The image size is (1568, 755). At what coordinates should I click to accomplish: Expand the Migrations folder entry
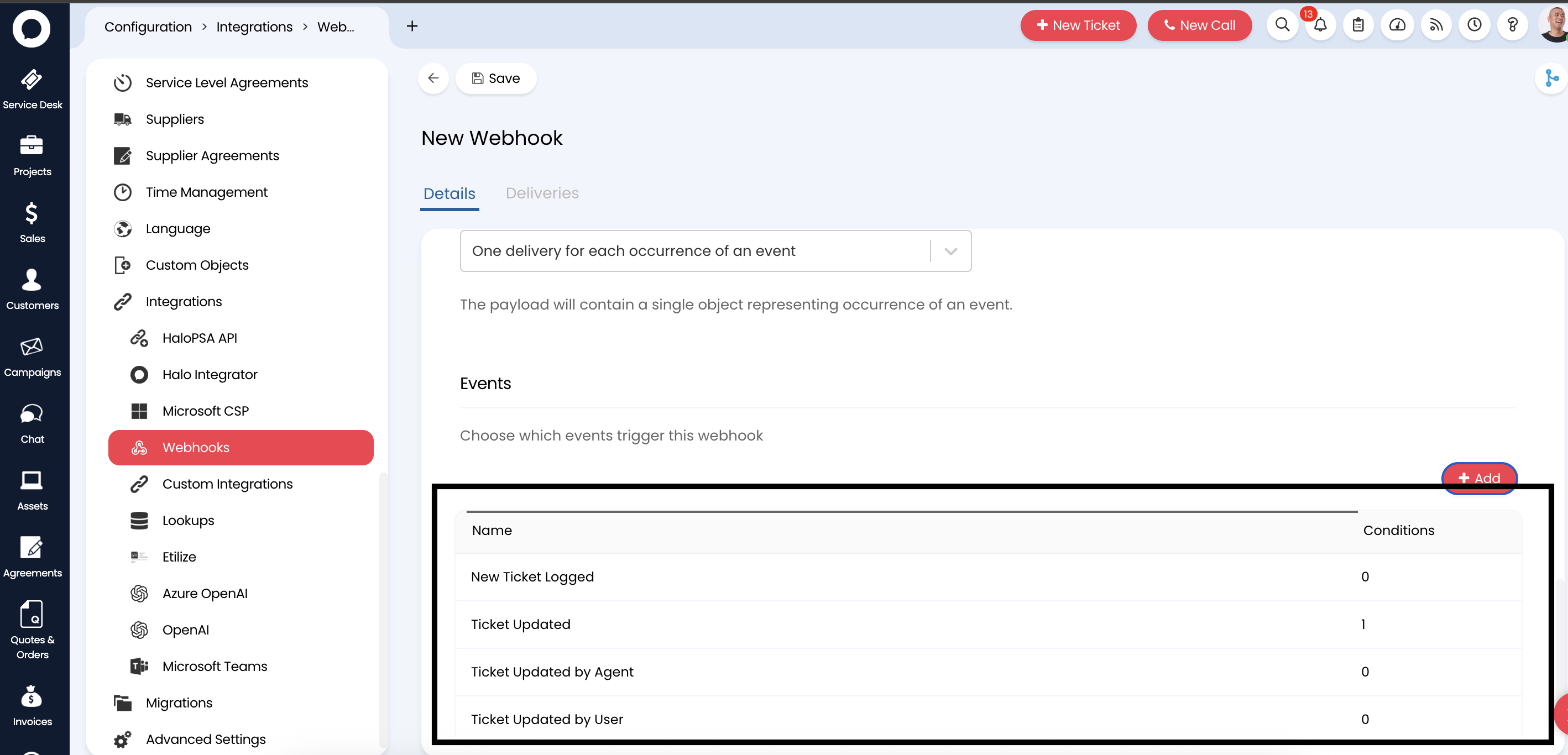(x=179, y=702)
